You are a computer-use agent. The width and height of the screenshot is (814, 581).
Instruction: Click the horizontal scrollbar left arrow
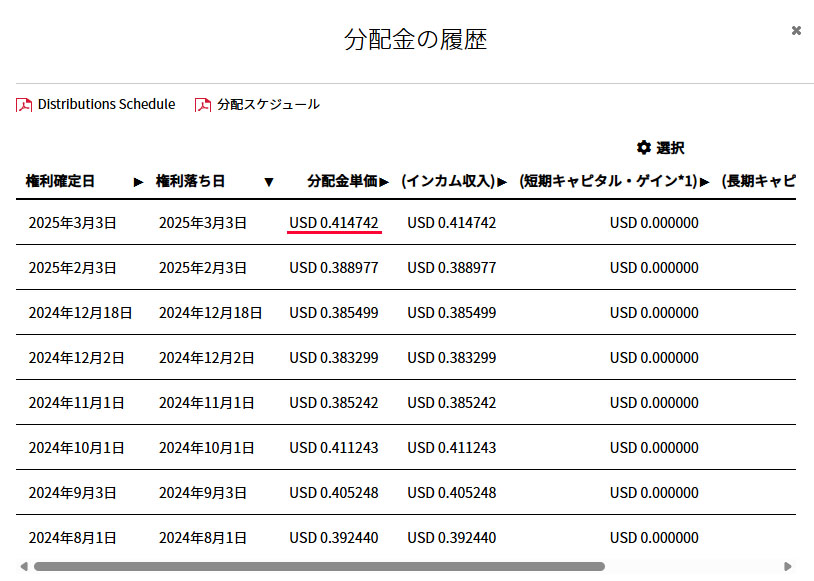coord(24,566)
